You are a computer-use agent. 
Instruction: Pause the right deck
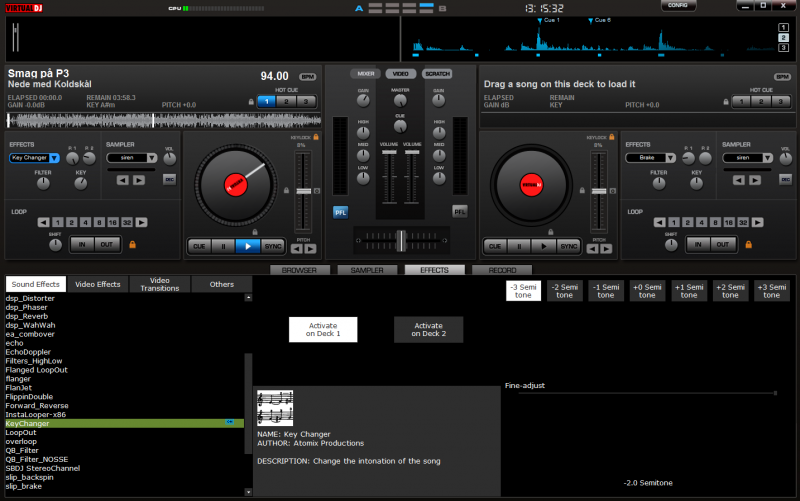(x=519, y=246)
